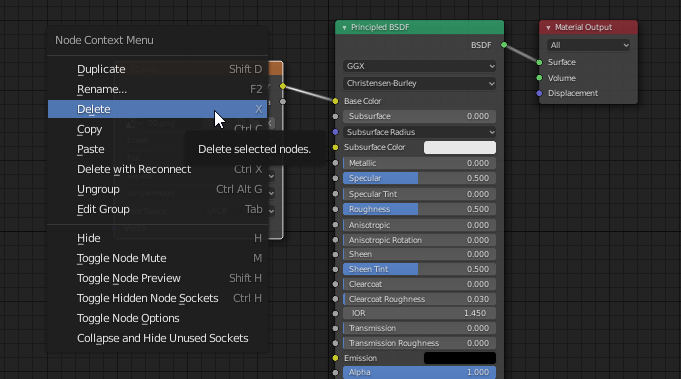Expand the Subsurface Radius dropdown
The height and width of the screenshot is (379, 681).
420,132
